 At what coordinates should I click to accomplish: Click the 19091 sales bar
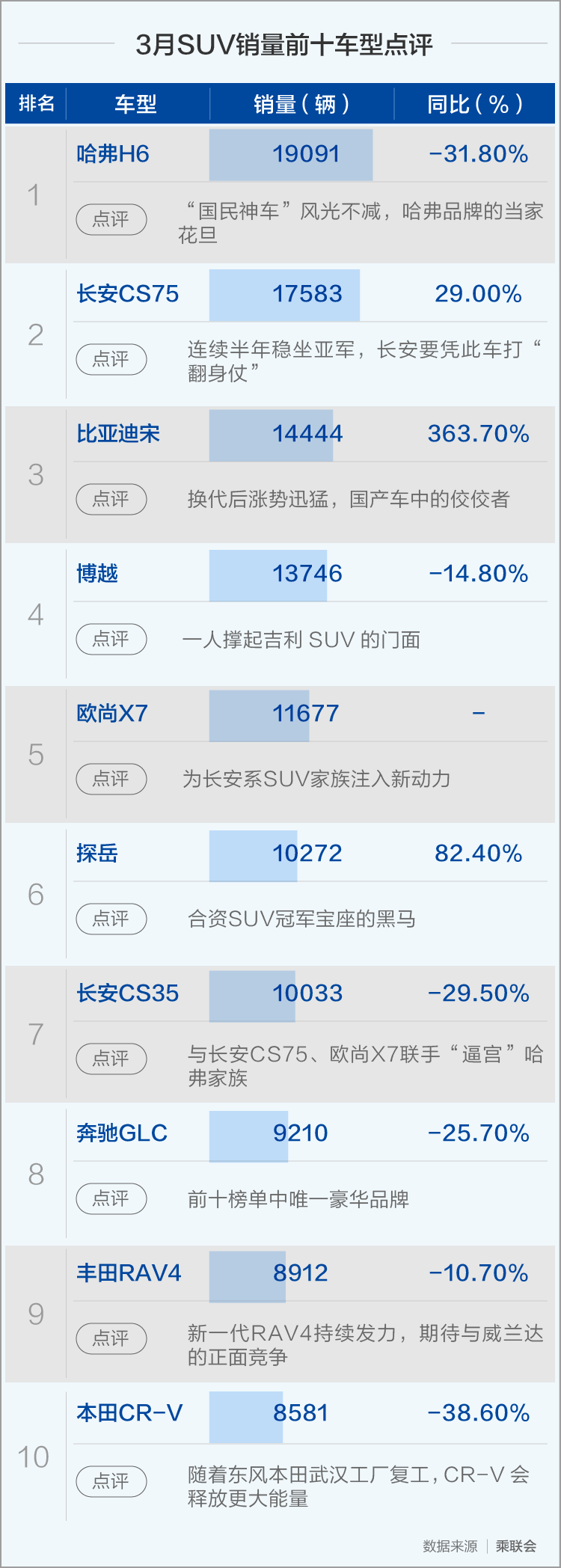point(291,154)
